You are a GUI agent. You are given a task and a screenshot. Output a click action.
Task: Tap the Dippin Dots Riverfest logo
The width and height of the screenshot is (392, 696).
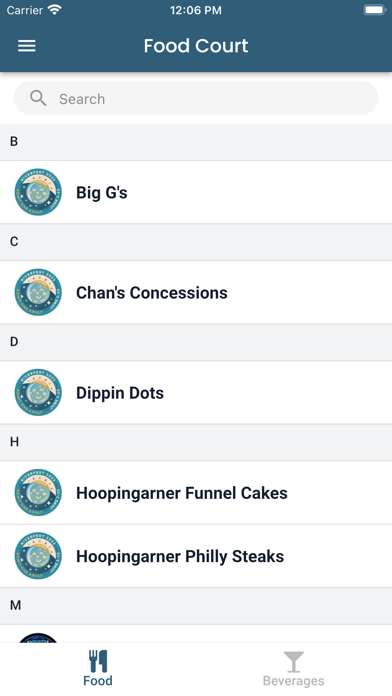point(38,393)
